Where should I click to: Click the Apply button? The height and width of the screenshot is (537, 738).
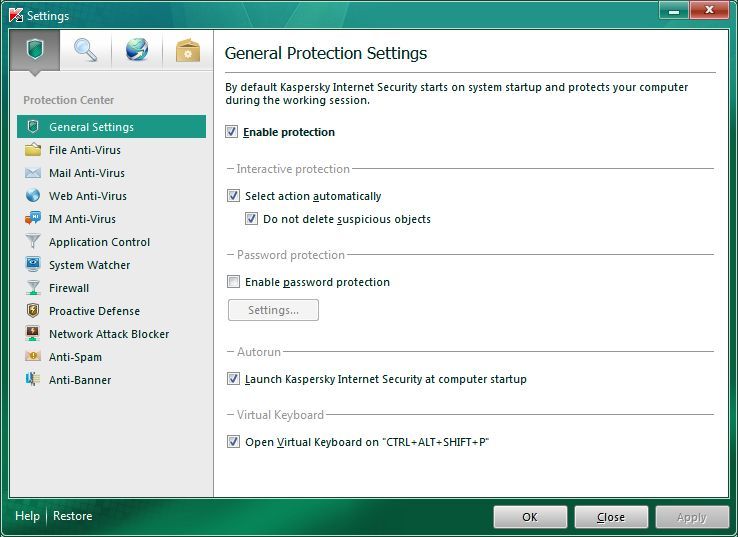(692, 517)
